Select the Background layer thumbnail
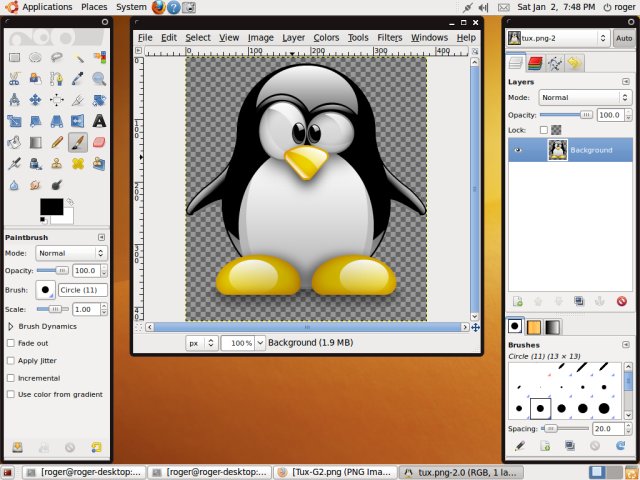The height and width of the screenshot is (480, 640). (557, 150)
